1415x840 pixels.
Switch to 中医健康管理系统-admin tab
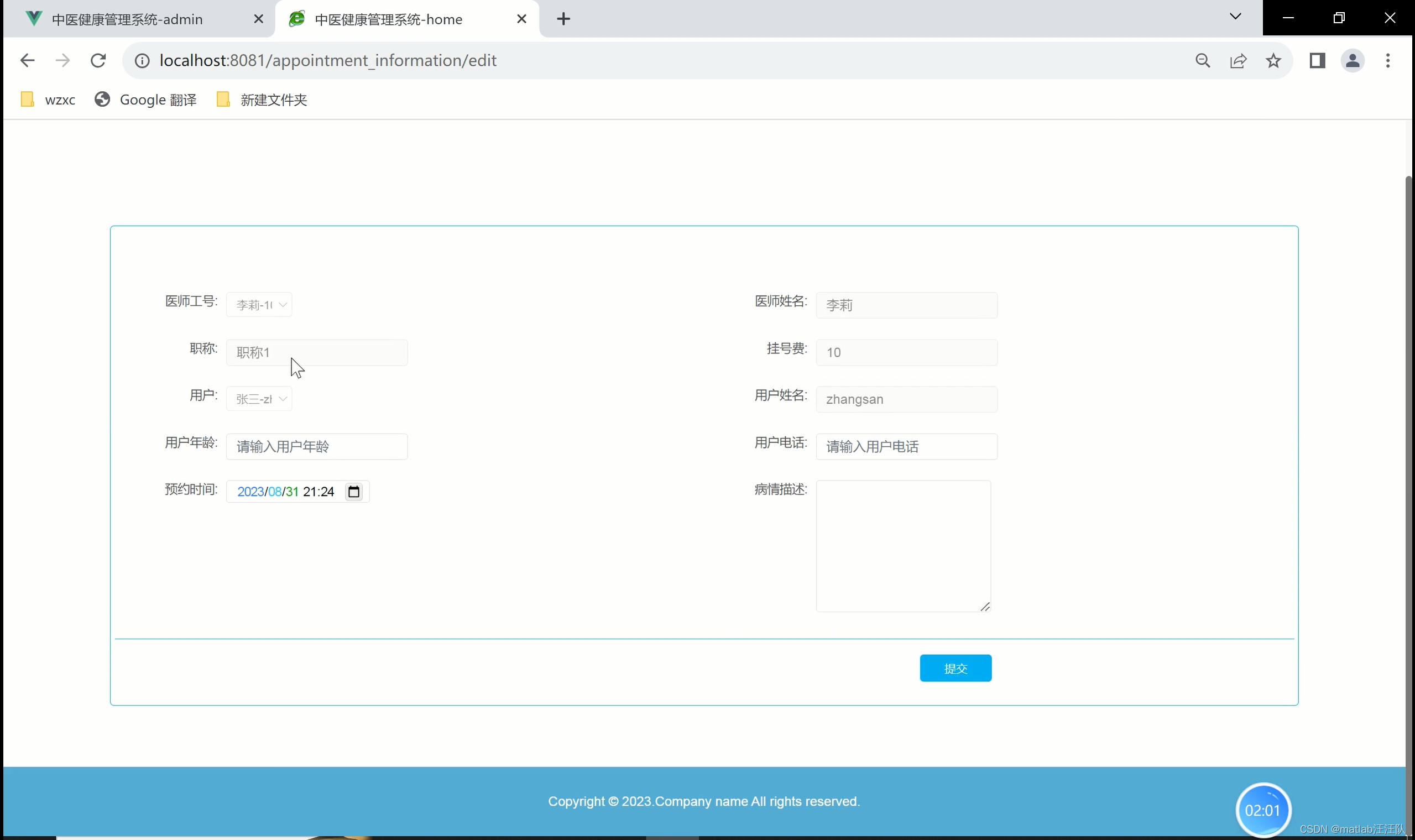pyautogui.click(x=127, y=19)
